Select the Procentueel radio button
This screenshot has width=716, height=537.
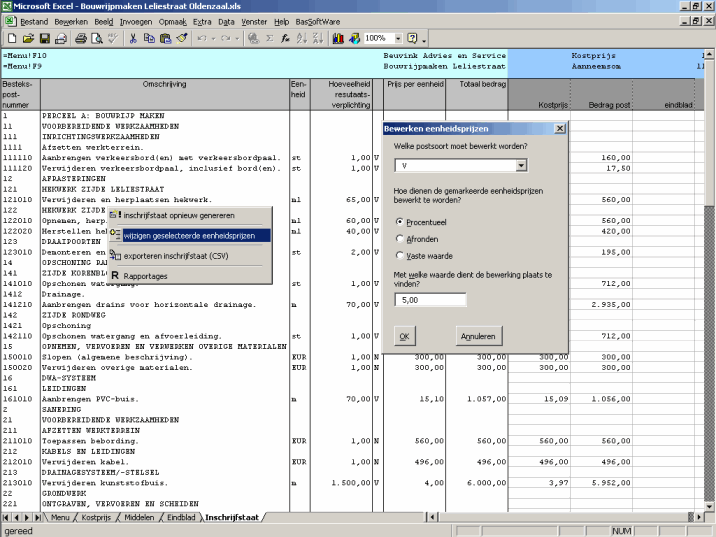(401, 222)
